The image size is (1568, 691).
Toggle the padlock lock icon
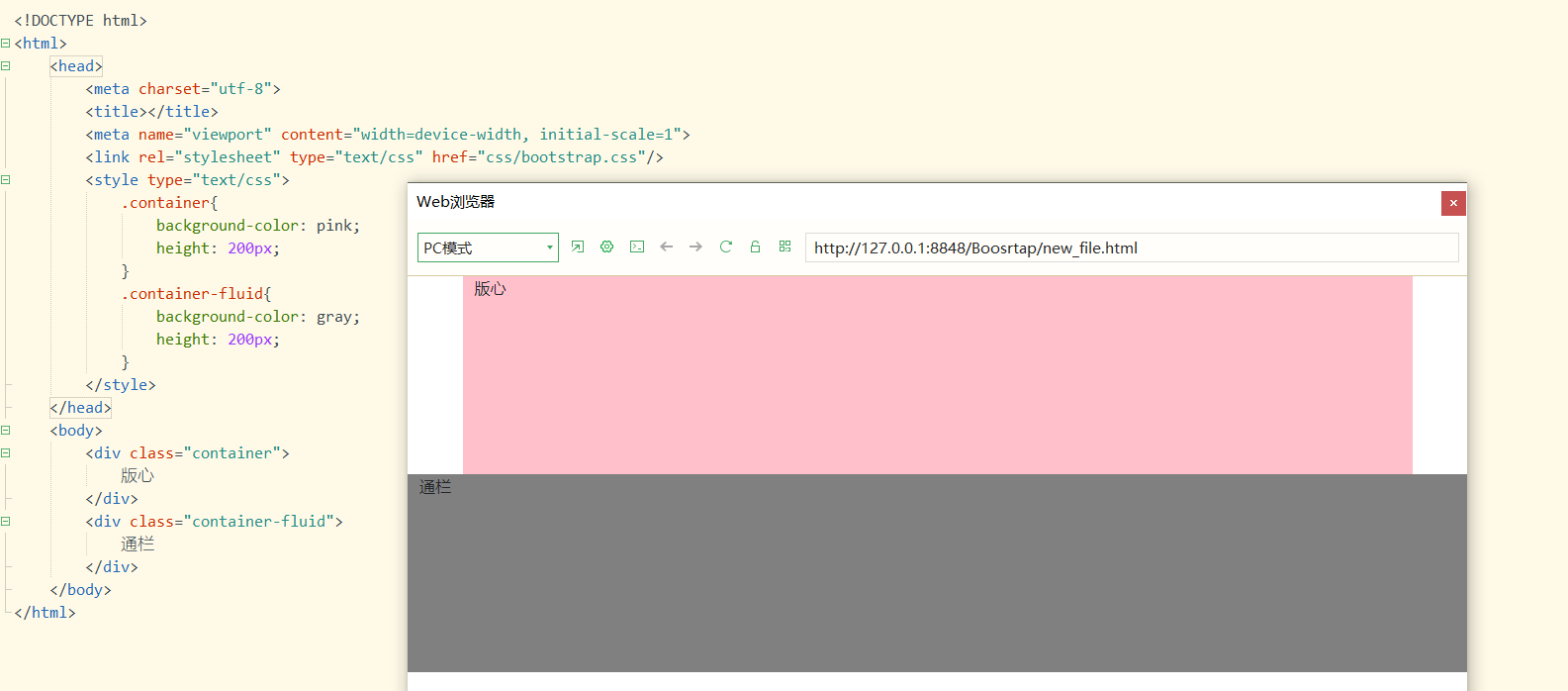point(756,247)
